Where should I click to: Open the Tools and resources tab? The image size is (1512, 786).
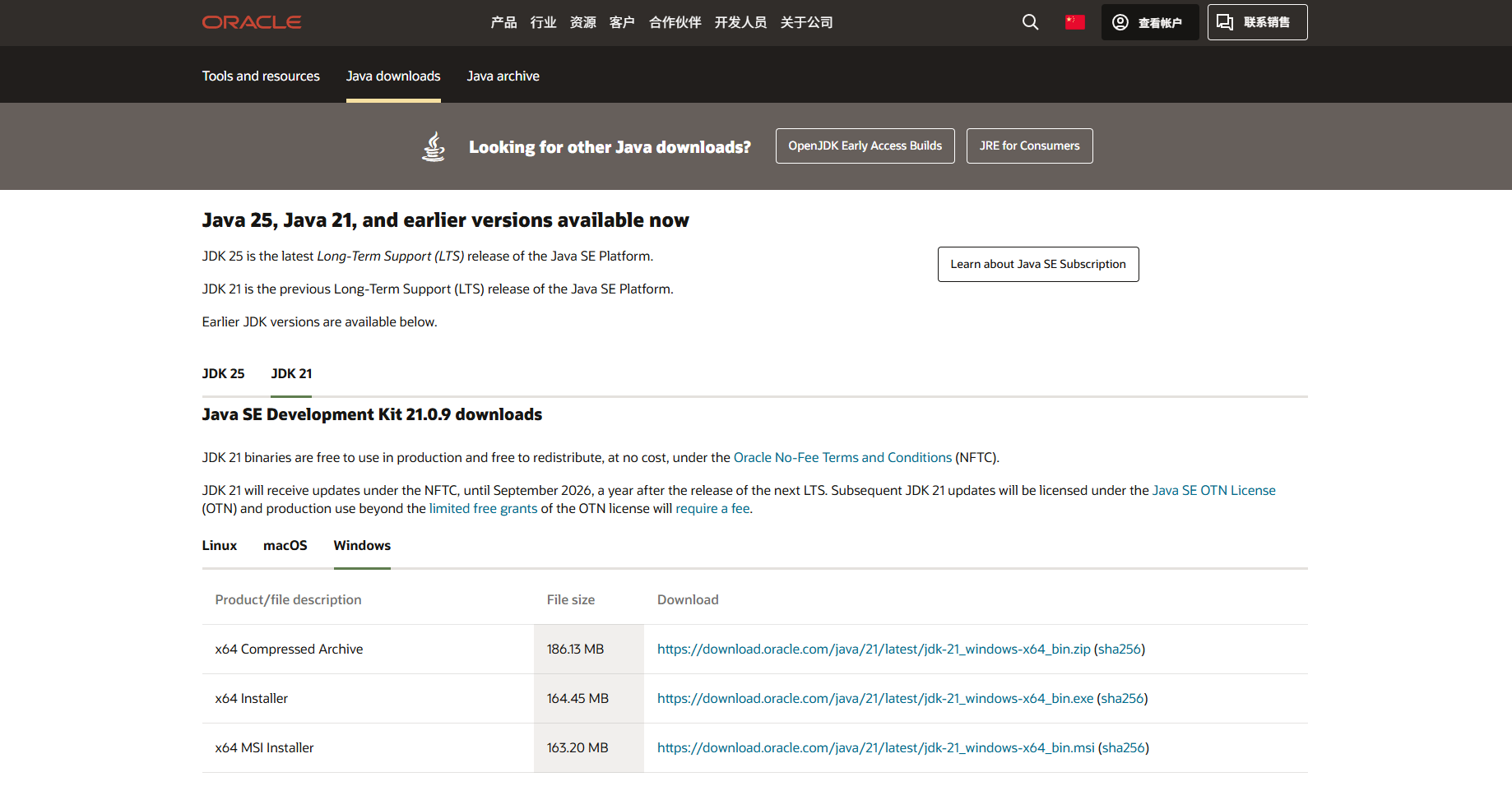tap(261, 76)
